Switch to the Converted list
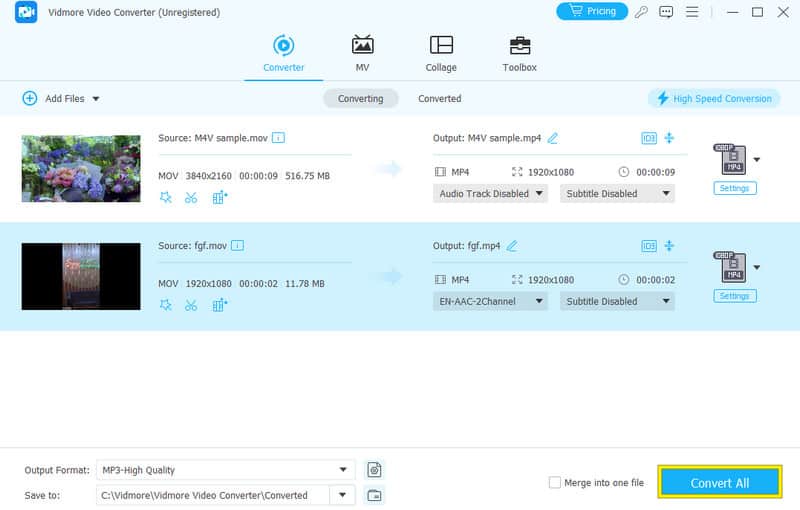This screenshot has height=510, width=800. coord(439,99)
